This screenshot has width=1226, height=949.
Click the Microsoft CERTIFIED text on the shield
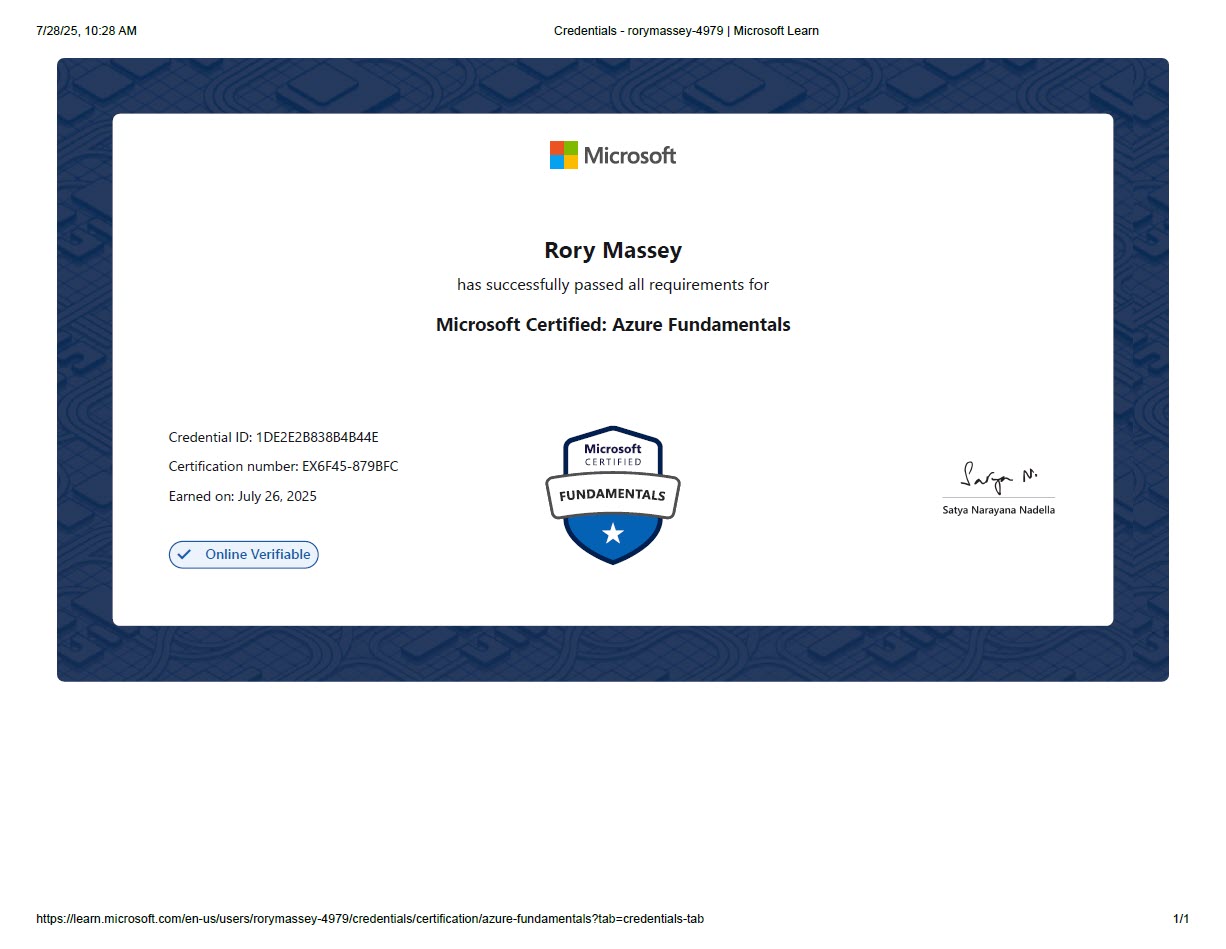click(x=613, y=455)
